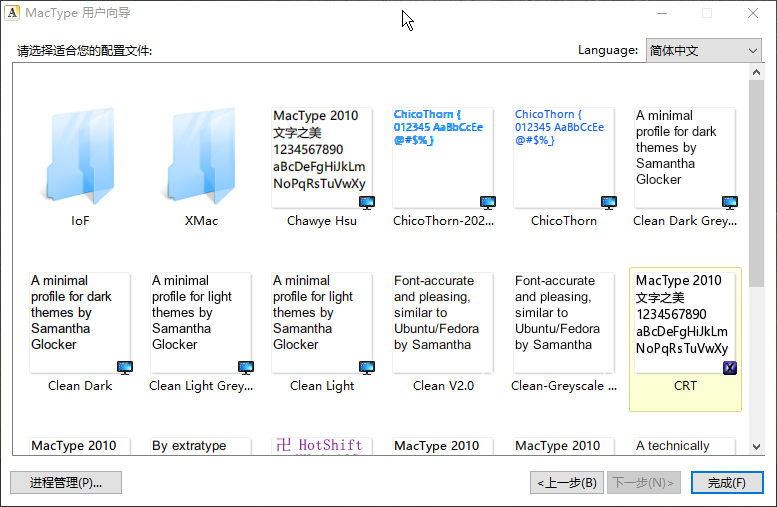This screenshot has height=507, width=777.
Task: Select the Clean-Greyscale profile thumbnail
Action: point(564,323)
